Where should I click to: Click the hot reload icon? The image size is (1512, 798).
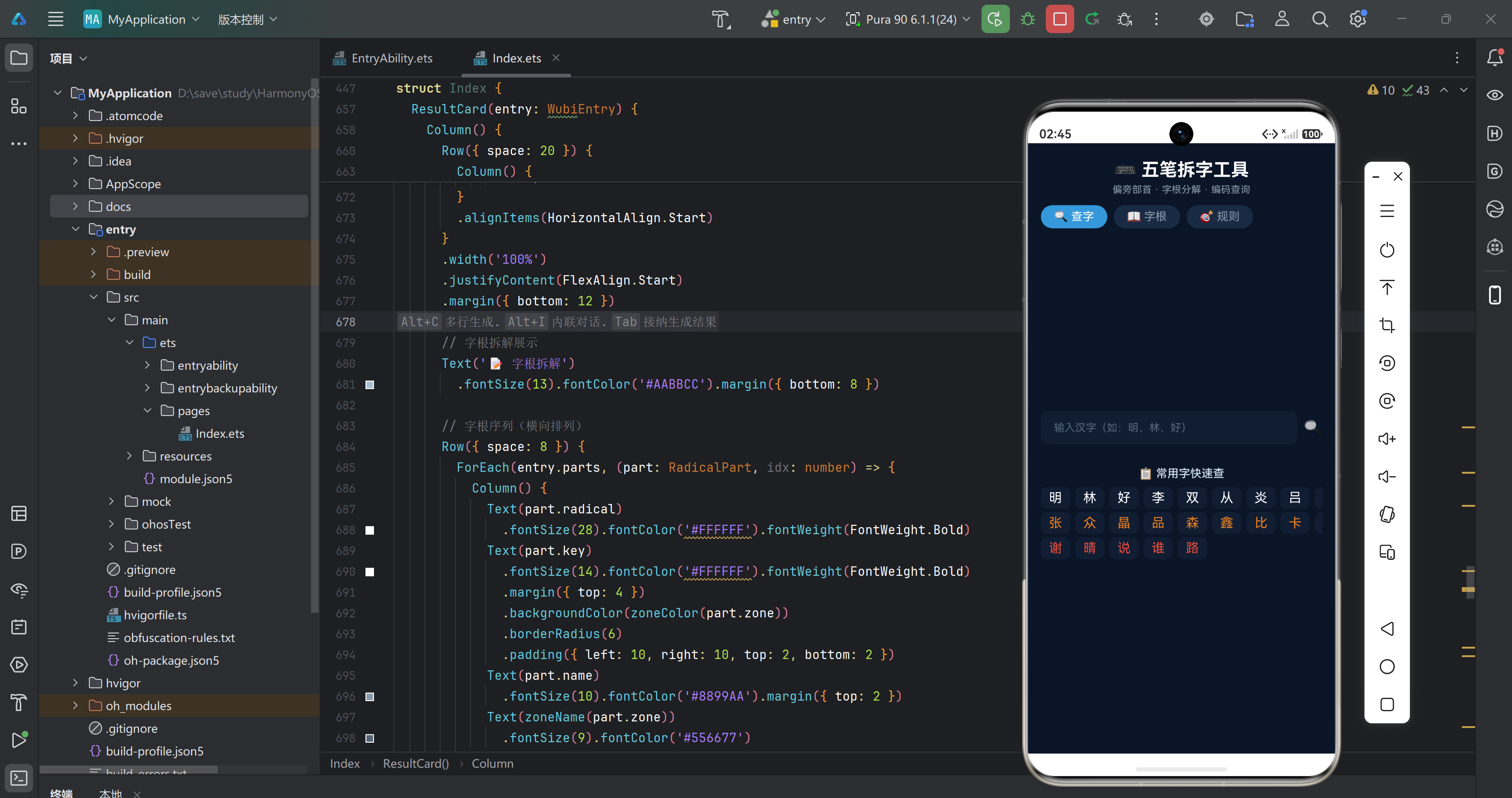1092,19
